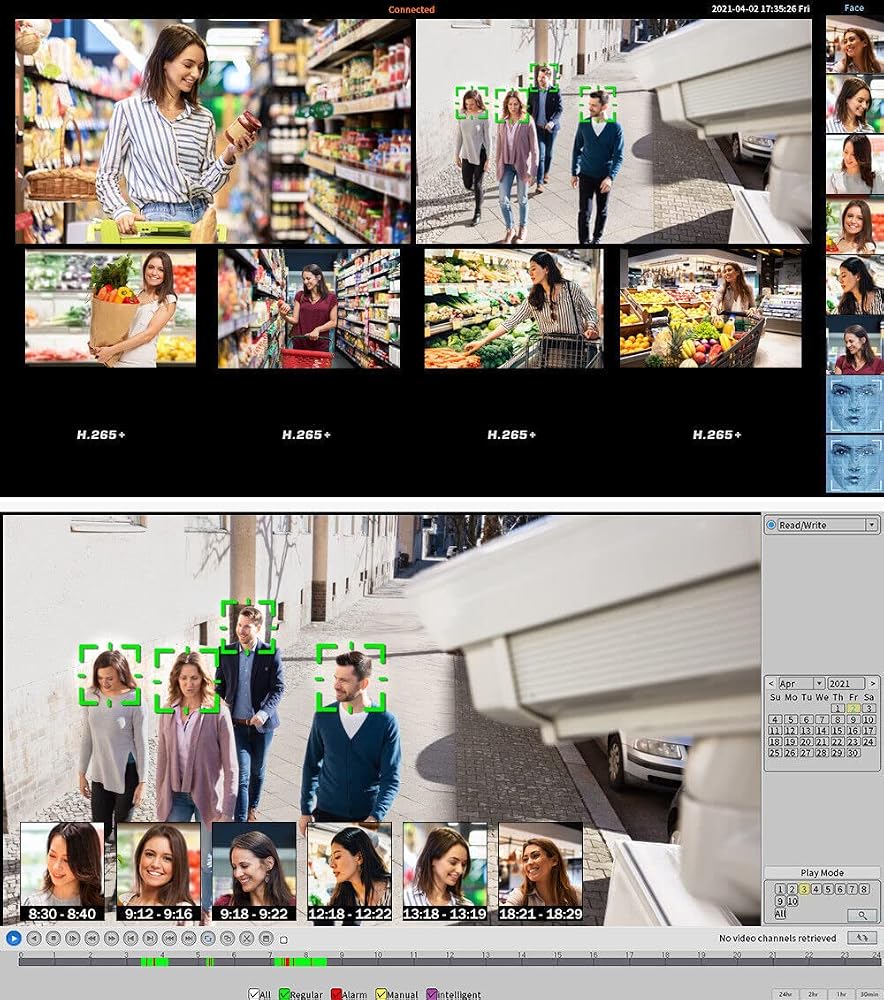
Task: Click the fast forward button
Action: pyautogui.click(x=112, y=939)
